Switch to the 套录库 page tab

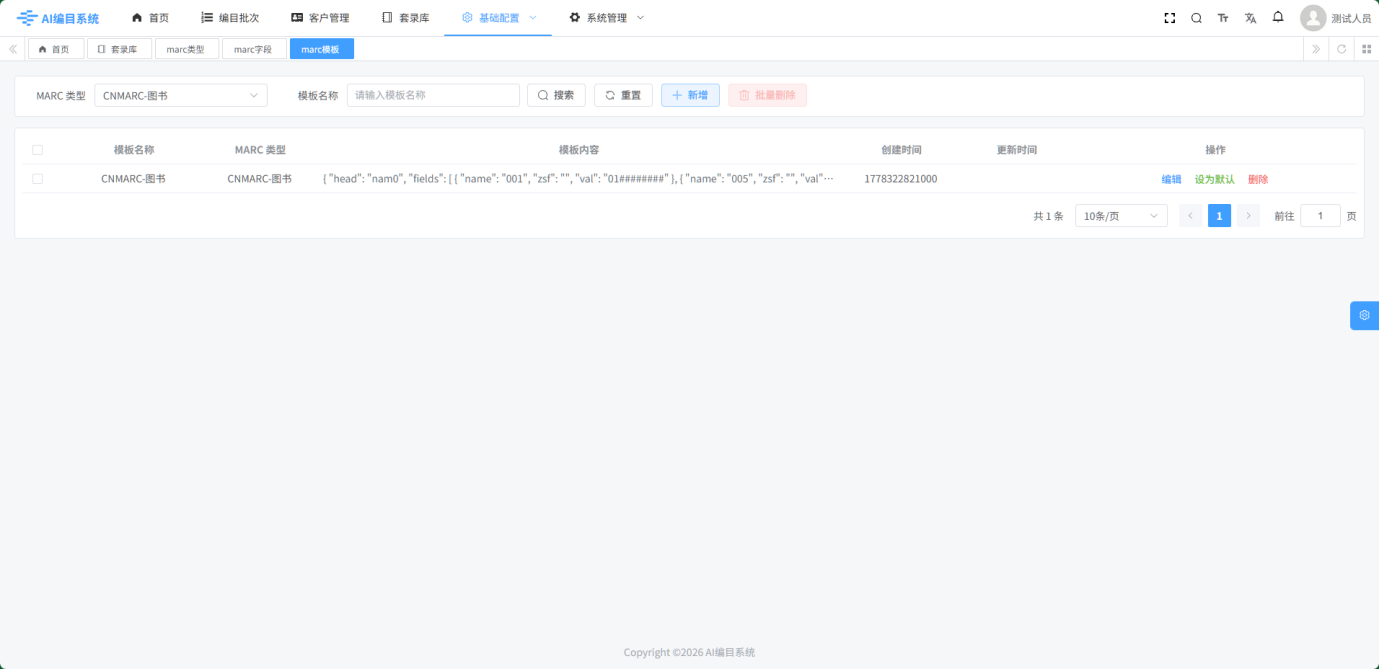[x=119, y=49]
